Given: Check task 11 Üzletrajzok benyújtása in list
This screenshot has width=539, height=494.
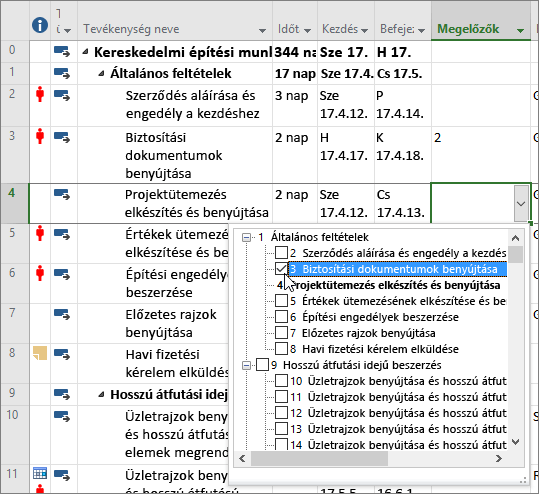Looking at the screenshot, I should coord(281,397).
